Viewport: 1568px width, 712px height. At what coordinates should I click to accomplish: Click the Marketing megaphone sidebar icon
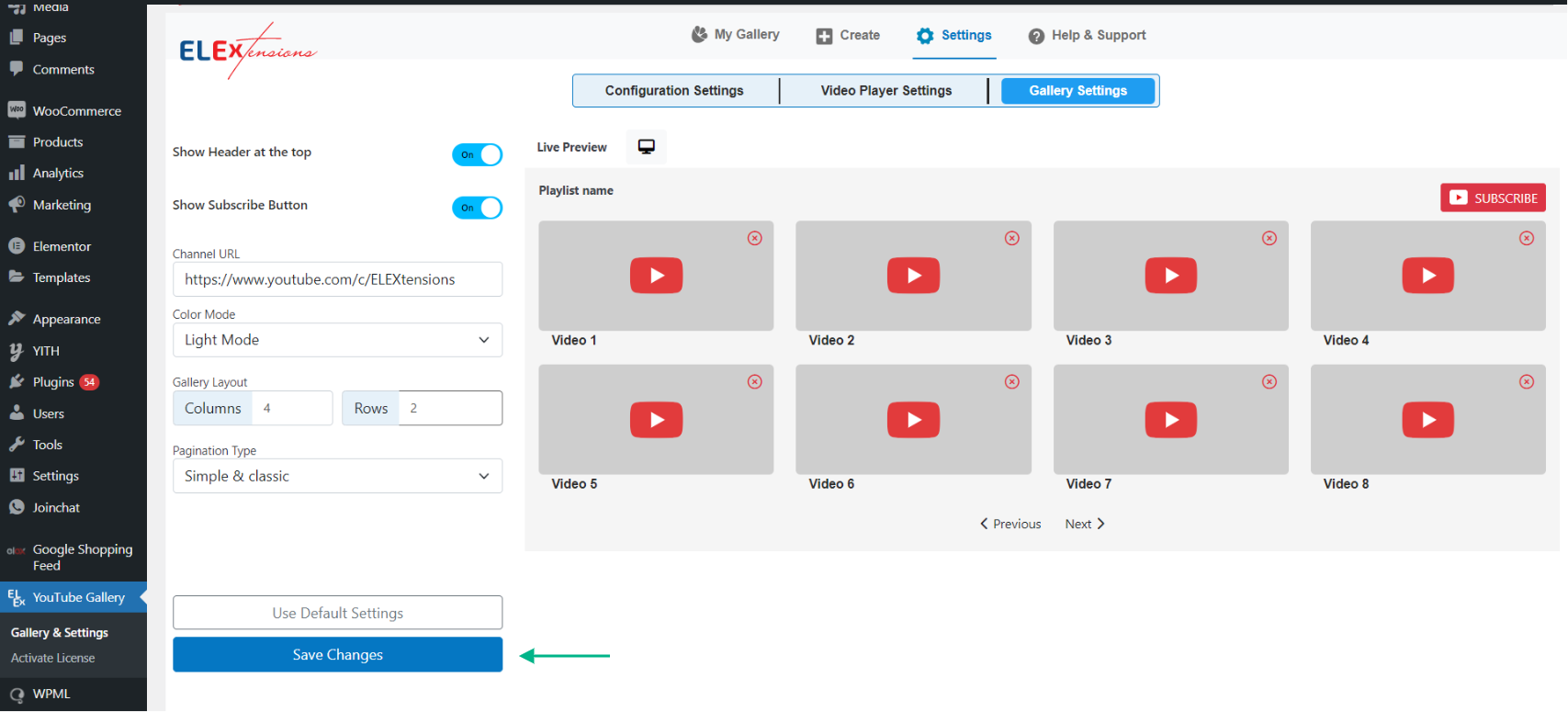pos(17,204)
